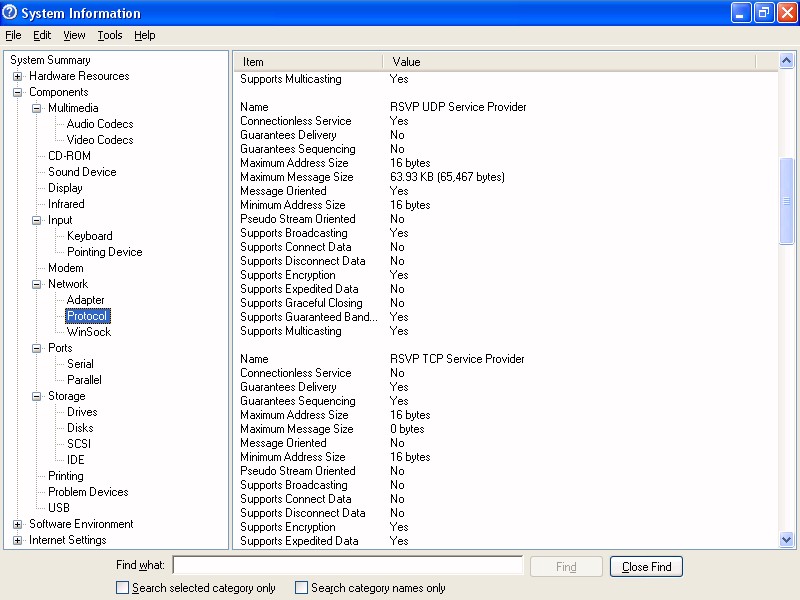The image size is (800, 600).
Task: Open the File menu
Action: click(x=13, y=35)
